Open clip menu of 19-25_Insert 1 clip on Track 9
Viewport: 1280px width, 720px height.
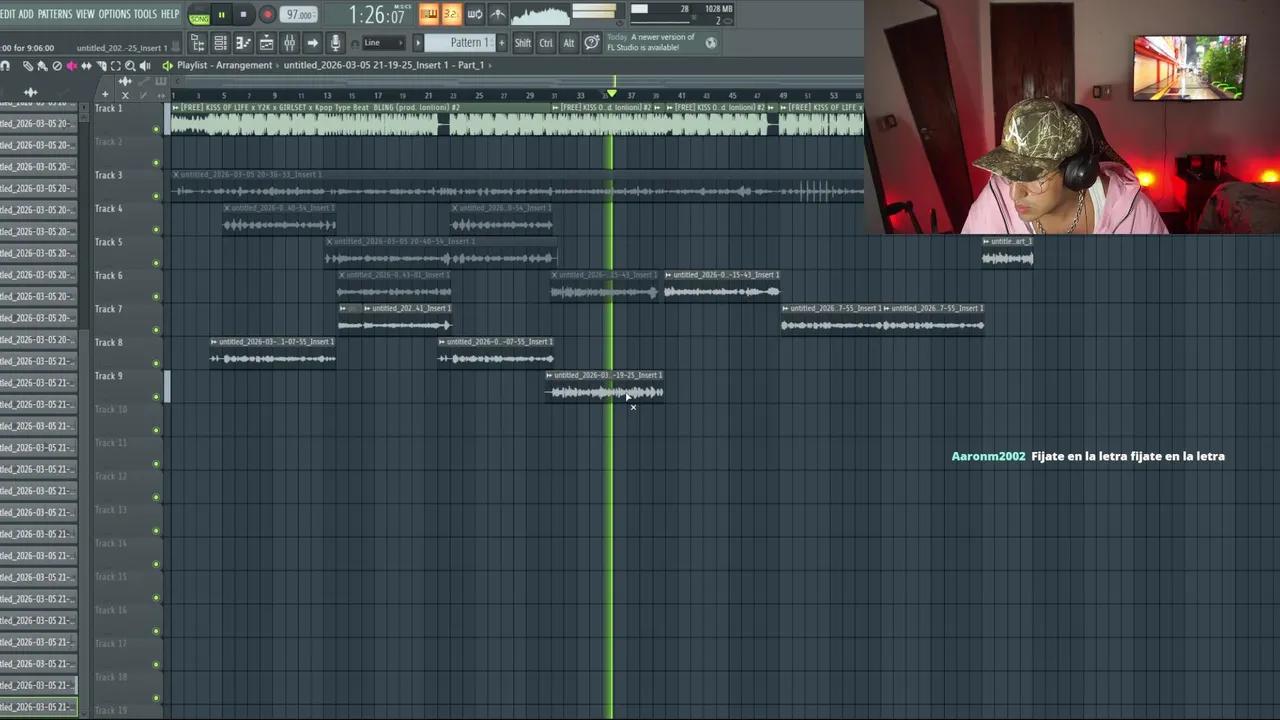[549, 375]
